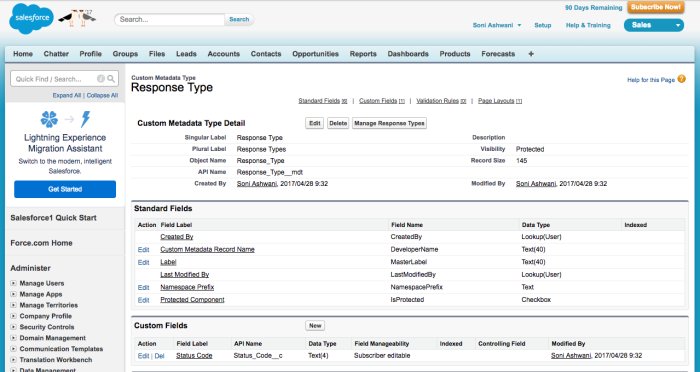
Task: Click the Quick Find info icon
Action: 101,79
